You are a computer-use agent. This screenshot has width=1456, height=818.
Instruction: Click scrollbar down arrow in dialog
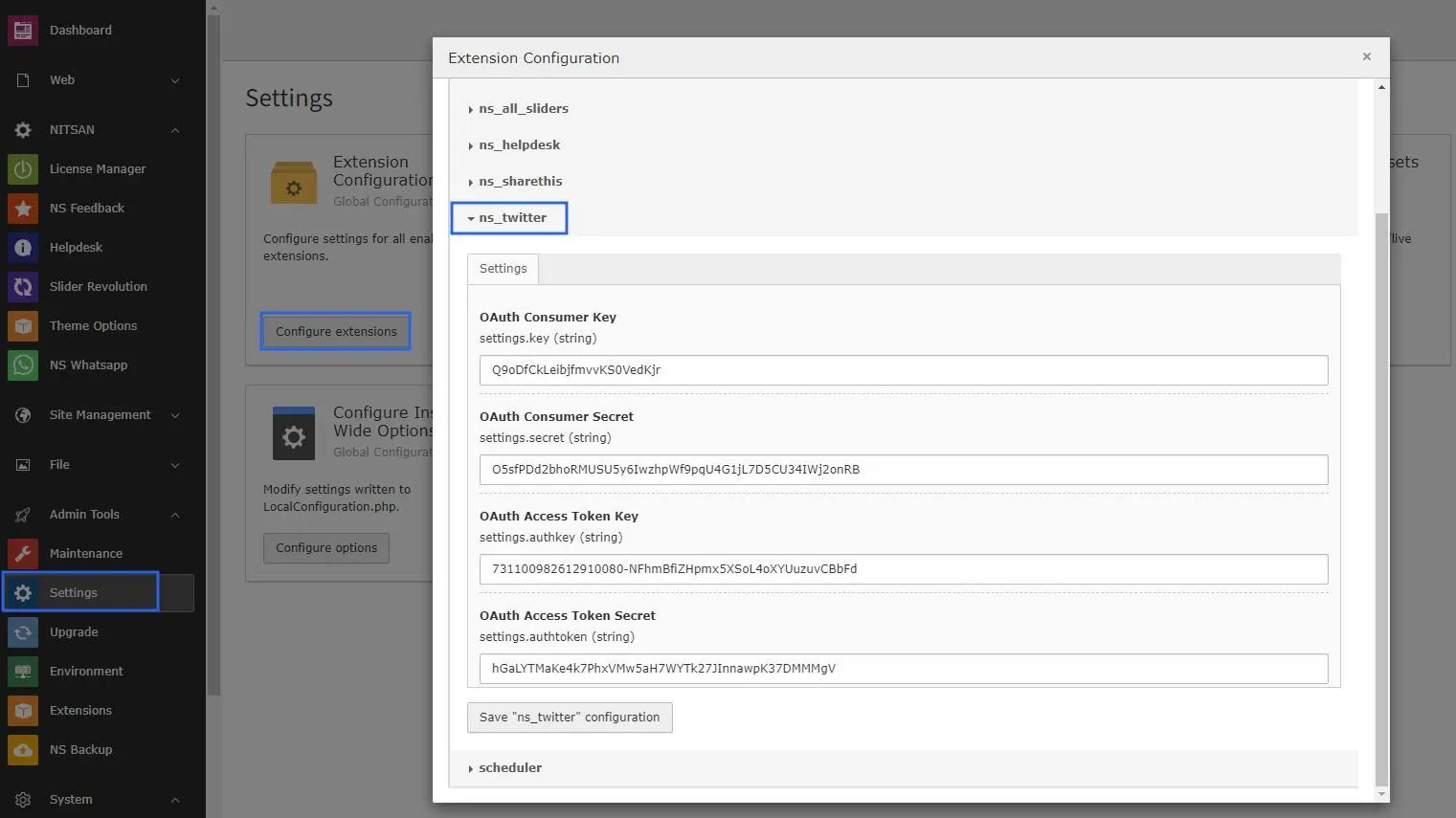(x=1380, y=794)
